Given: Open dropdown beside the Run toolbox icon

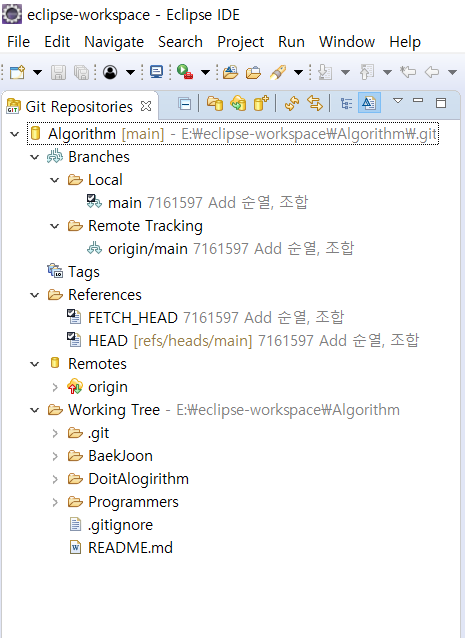Looking at the screenshot, I should point(205,73).
